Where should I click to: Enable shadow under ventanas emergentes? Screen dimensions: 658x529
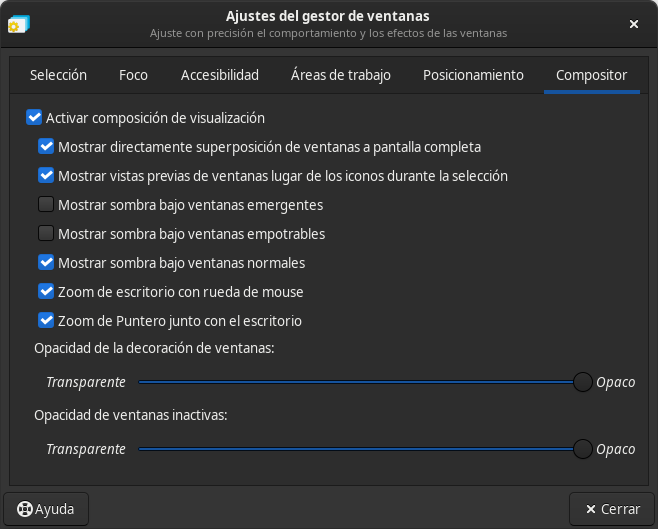point(46,205)
